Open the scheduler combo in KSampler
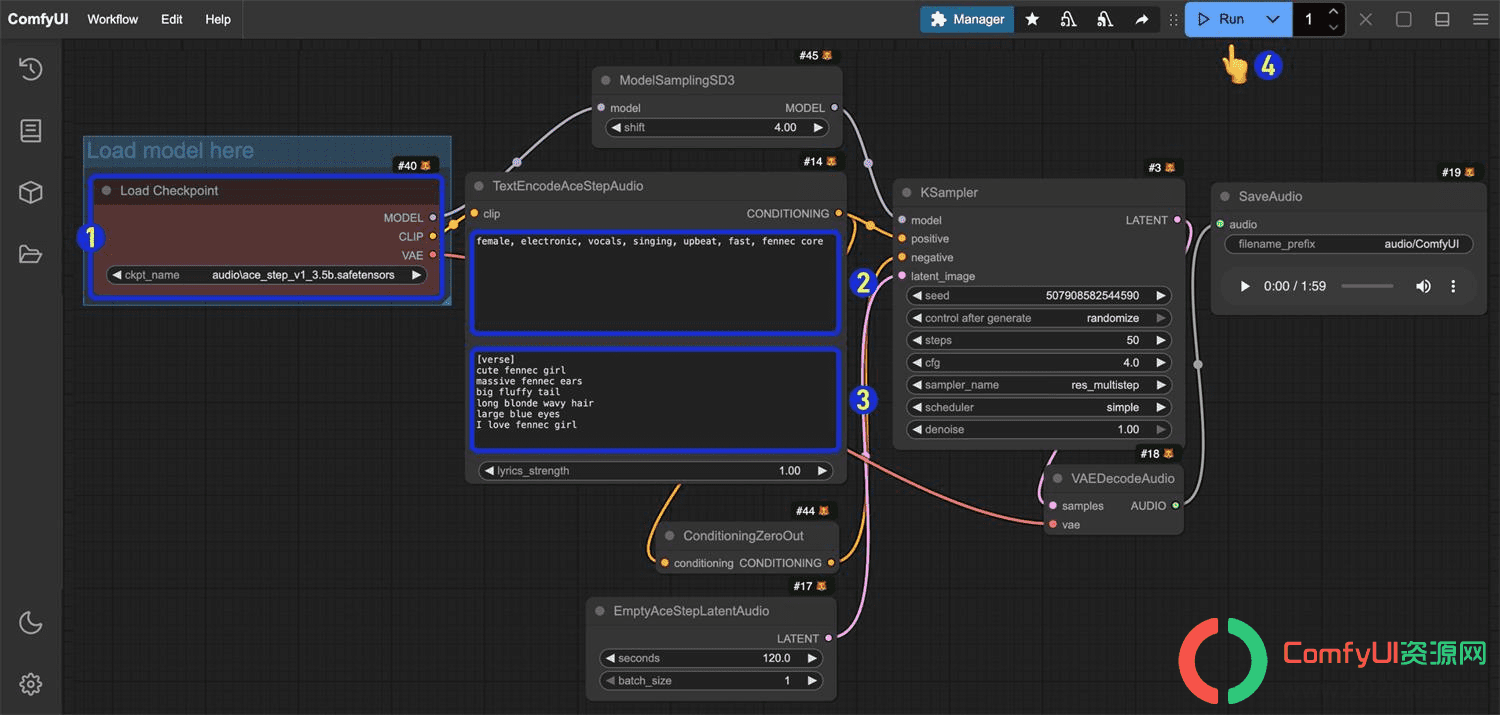1500x715 pixels. point(1038,407)
